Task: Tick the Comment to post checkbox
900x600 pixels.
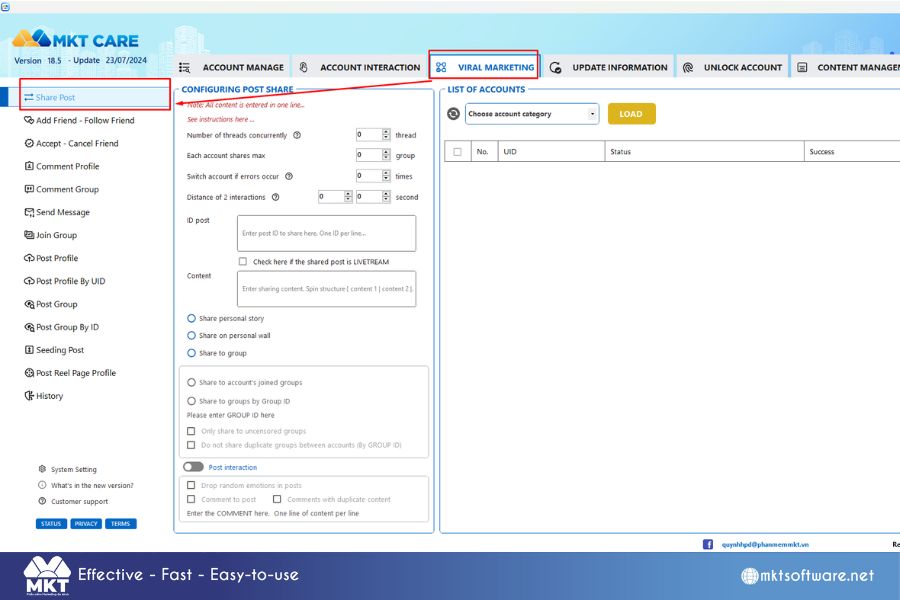Action: (x=191, y=499)
